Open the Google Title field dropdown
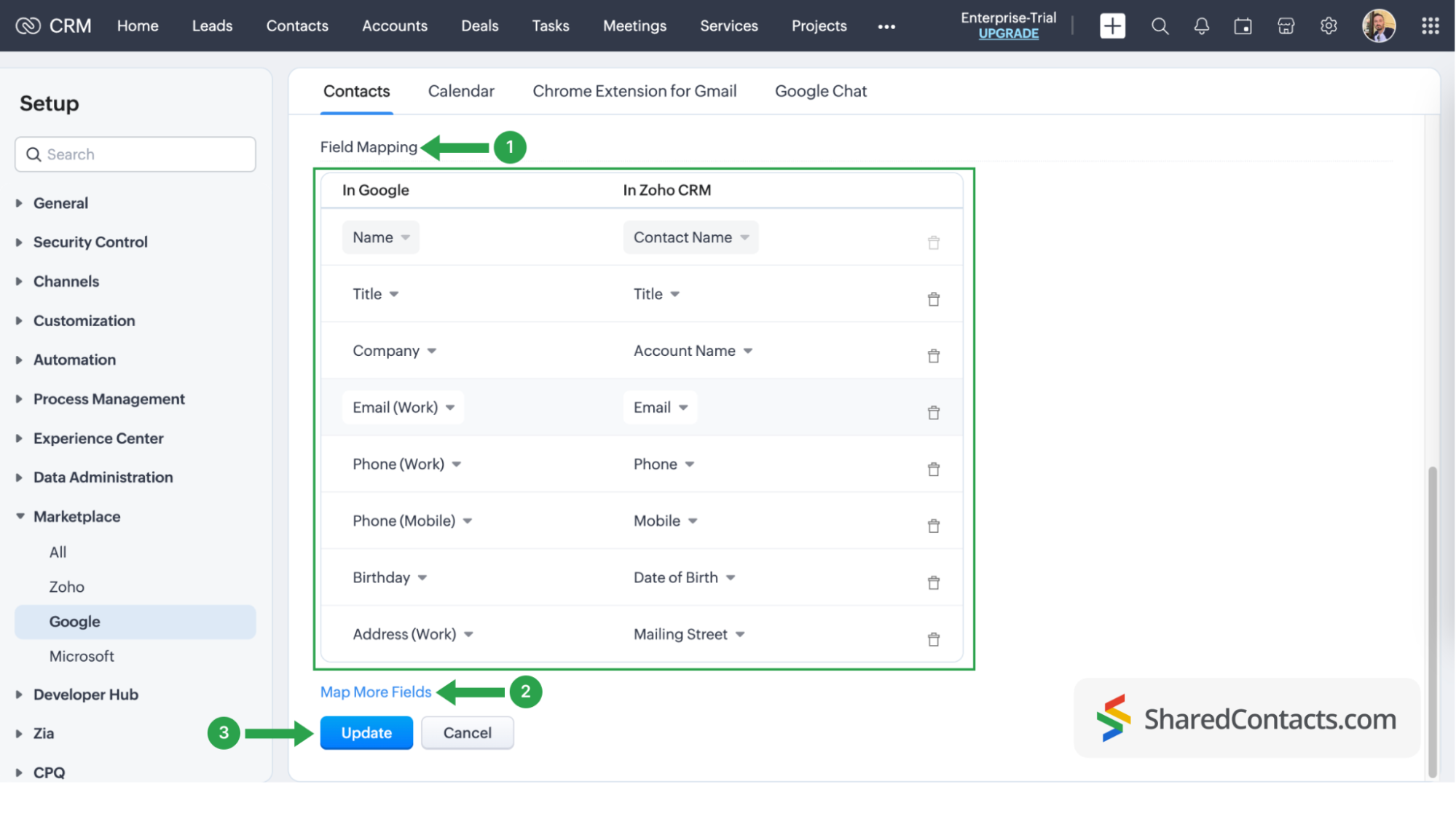 coord(375,294)
